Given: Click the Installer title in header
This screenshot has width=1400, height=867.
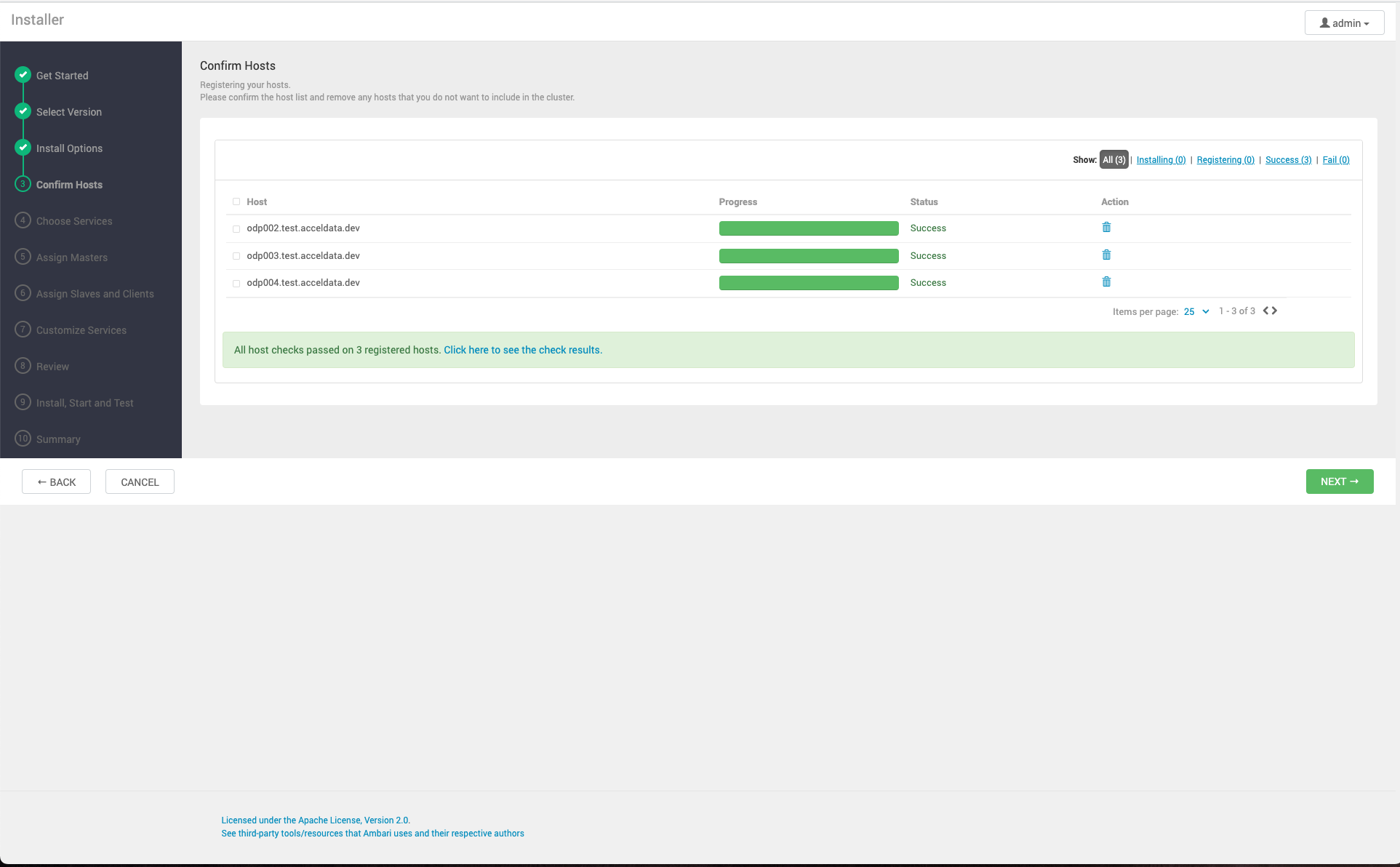Looking at the screenshot, I should click(37, 20).
